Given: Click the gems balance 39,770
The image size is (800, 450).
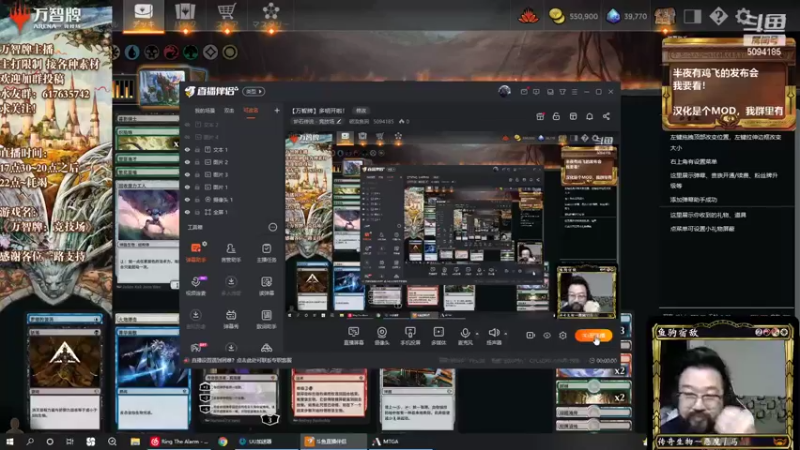Looking at the screenshot, I should pyautogui.click(x=627, y=16).
